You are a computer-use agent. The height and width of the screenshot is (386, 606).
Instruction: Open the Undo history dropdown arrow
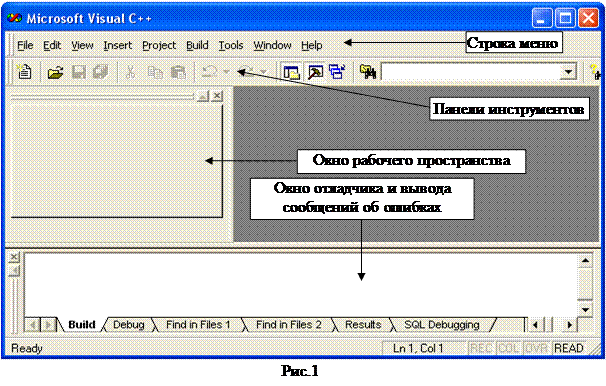click(x=226, y=72)
